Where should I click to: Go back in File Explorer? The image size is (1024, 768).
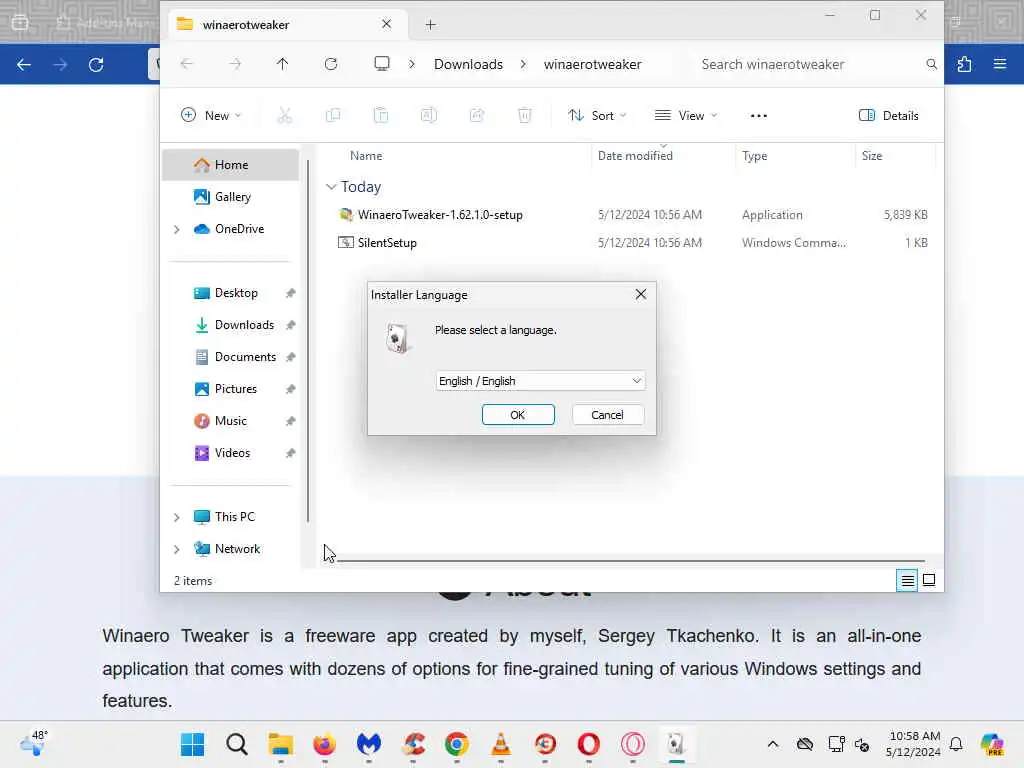pos(187,64)
